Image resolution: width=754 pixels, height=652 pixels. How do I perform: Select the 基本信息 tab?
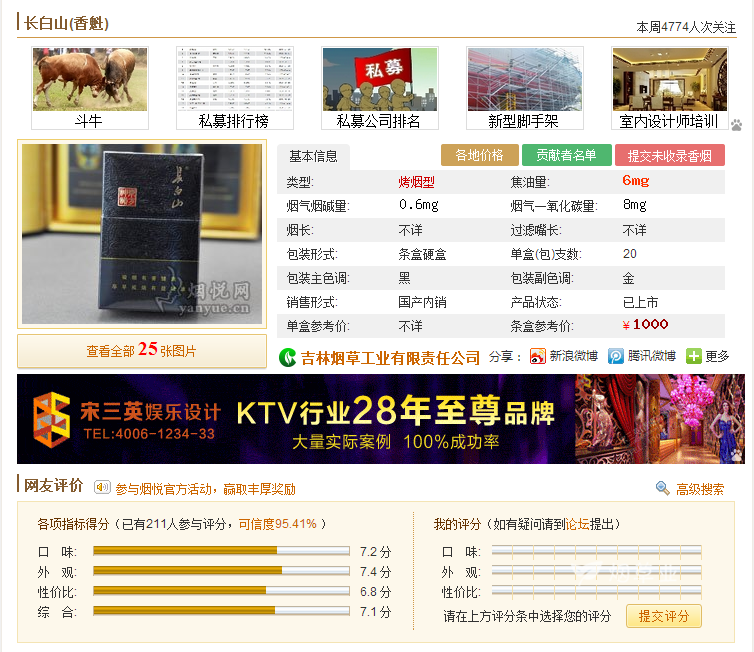[314, 156]
